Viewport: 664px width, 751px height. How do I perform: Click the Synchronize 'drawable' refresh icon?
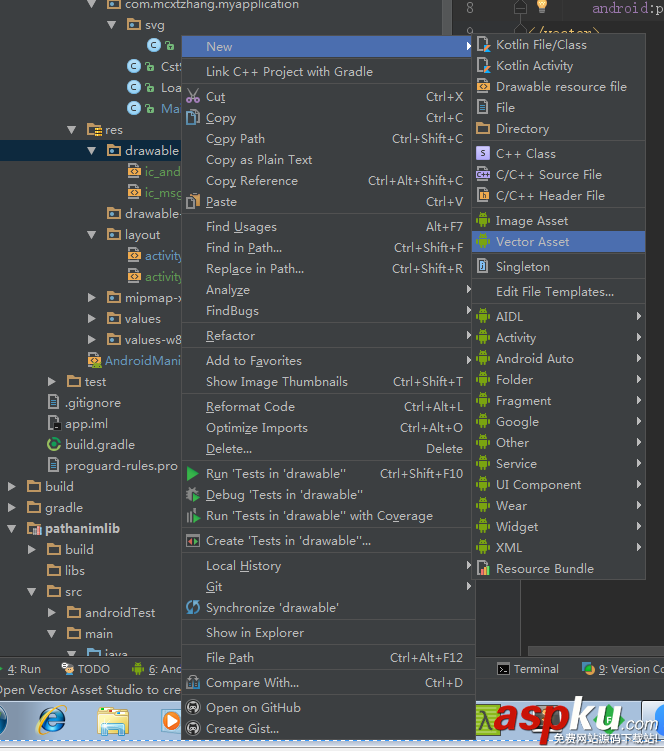tap(194, 608)
